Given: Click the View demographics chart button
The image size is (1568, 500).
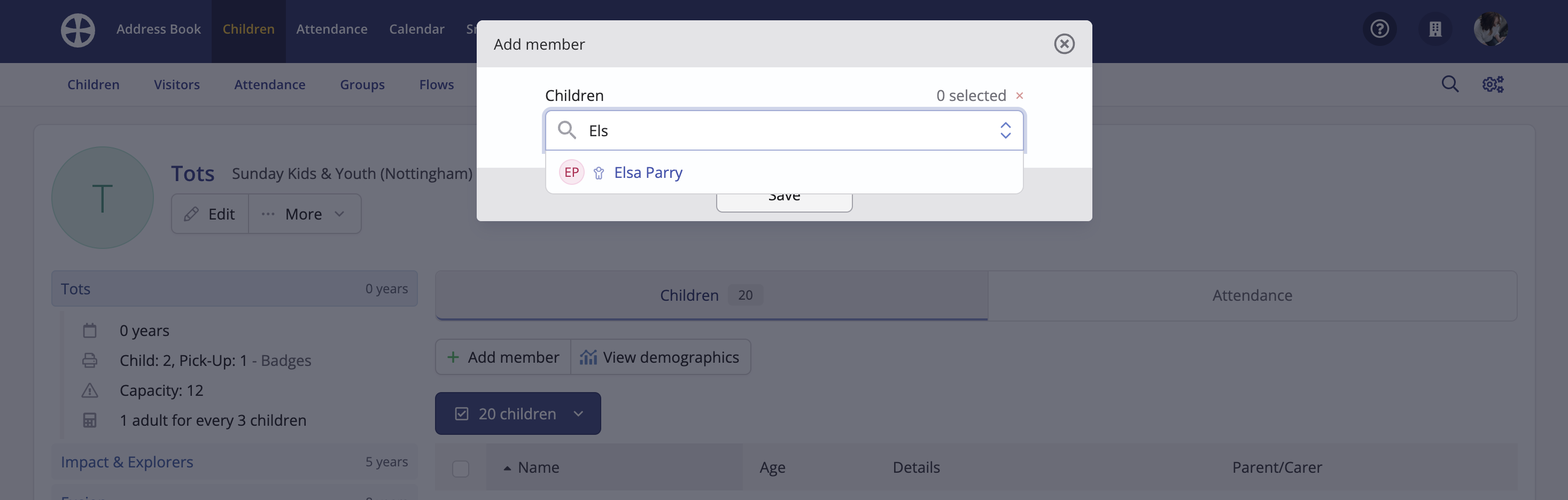Looking at the screenshot, I should pyautogui.click(x=660, y=357).
